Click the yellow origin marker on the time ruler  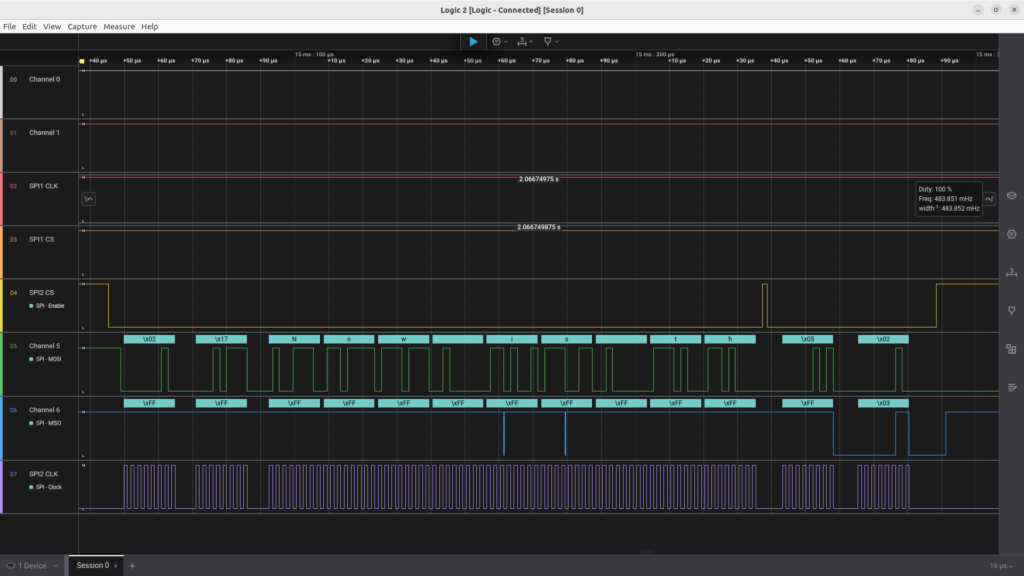point(82,61)
